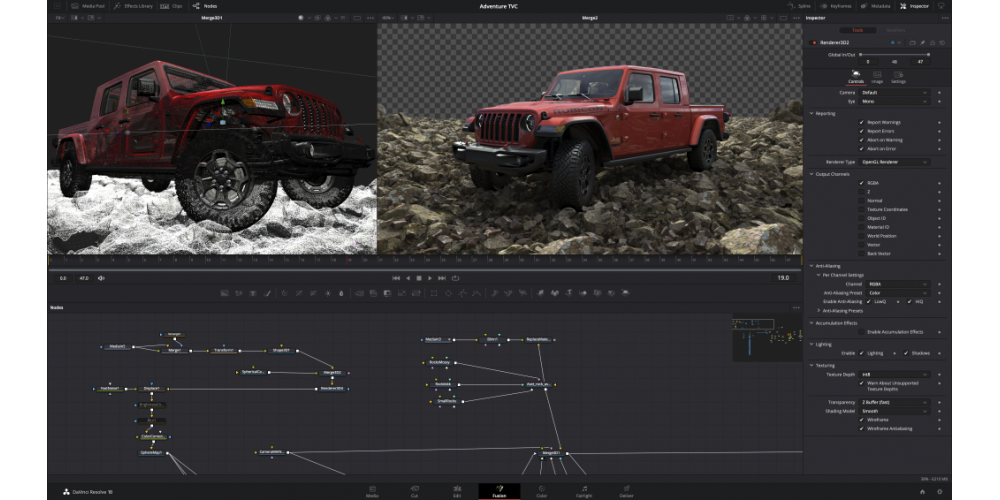1000x500 pixels.
Task: Mute audio speaker icon
Action: [x=101, y=278]
